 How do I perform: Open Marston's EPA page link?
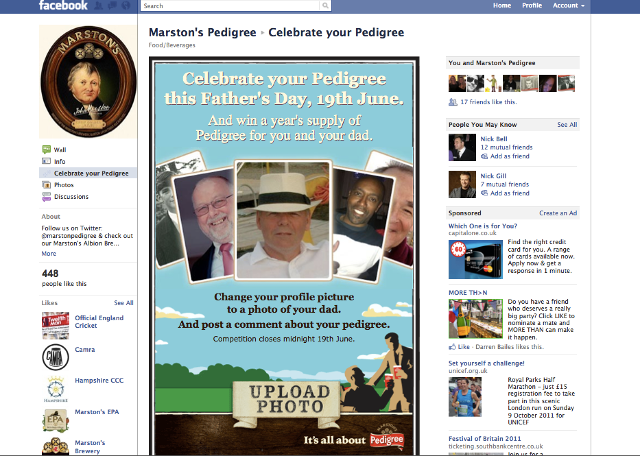(97, 412)
